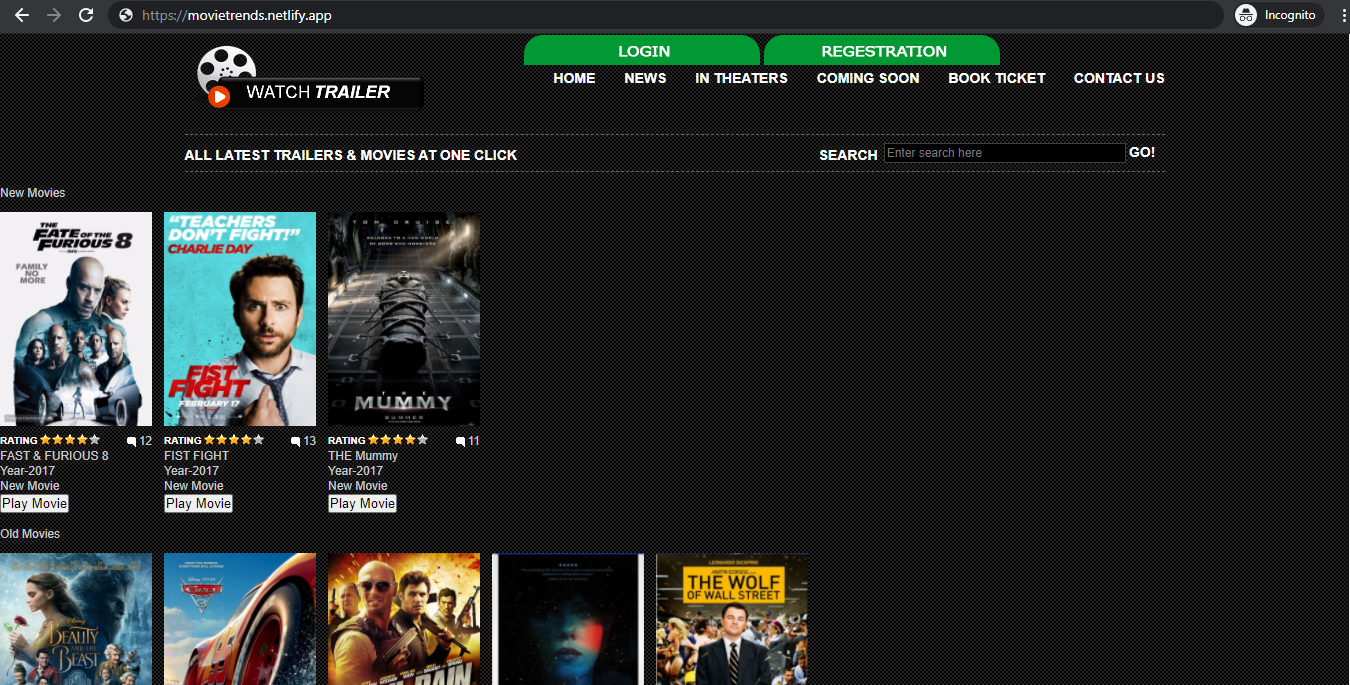Image resolution: width=1350 pixels, height=685 pixels.
Task: Click the comments icon for The Mummy
Action: (460, 441)
